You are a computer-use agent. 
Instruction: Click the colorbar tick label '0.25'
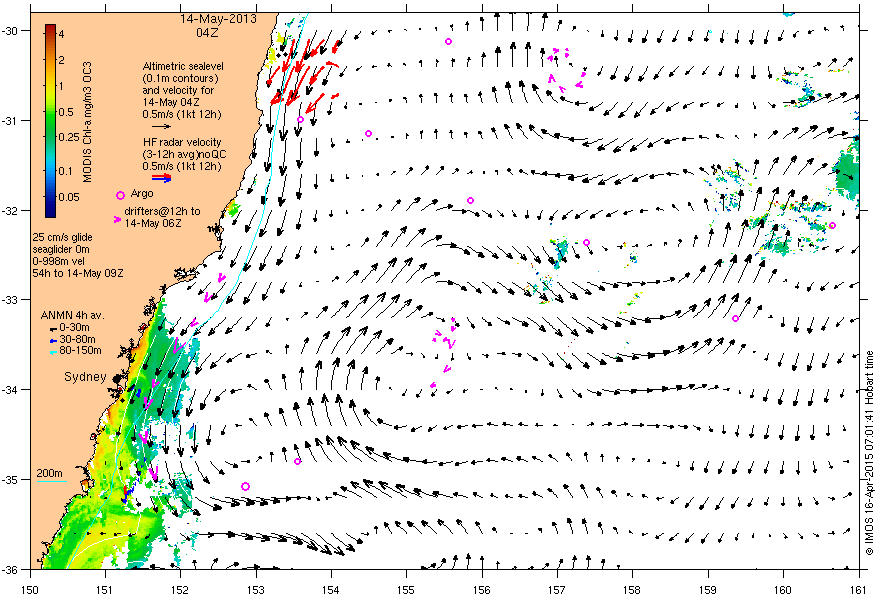tap(69, 138)
